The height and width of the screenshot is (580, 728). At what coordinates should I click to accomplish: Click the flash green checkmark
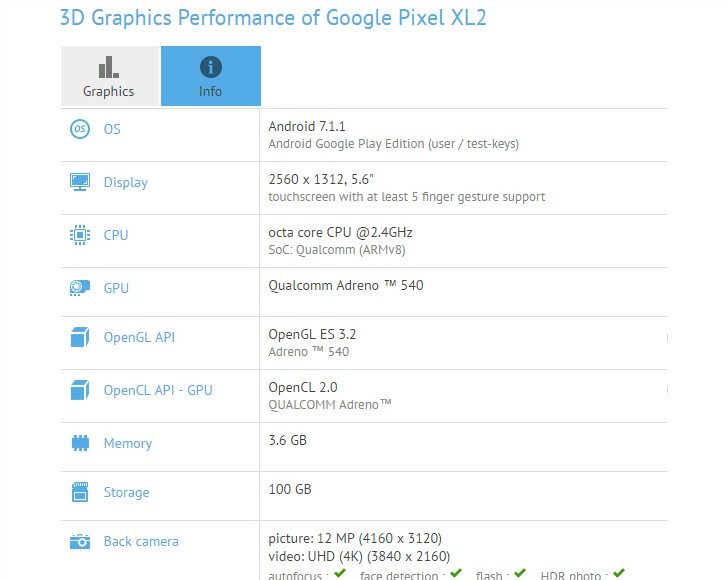(519, 574)
